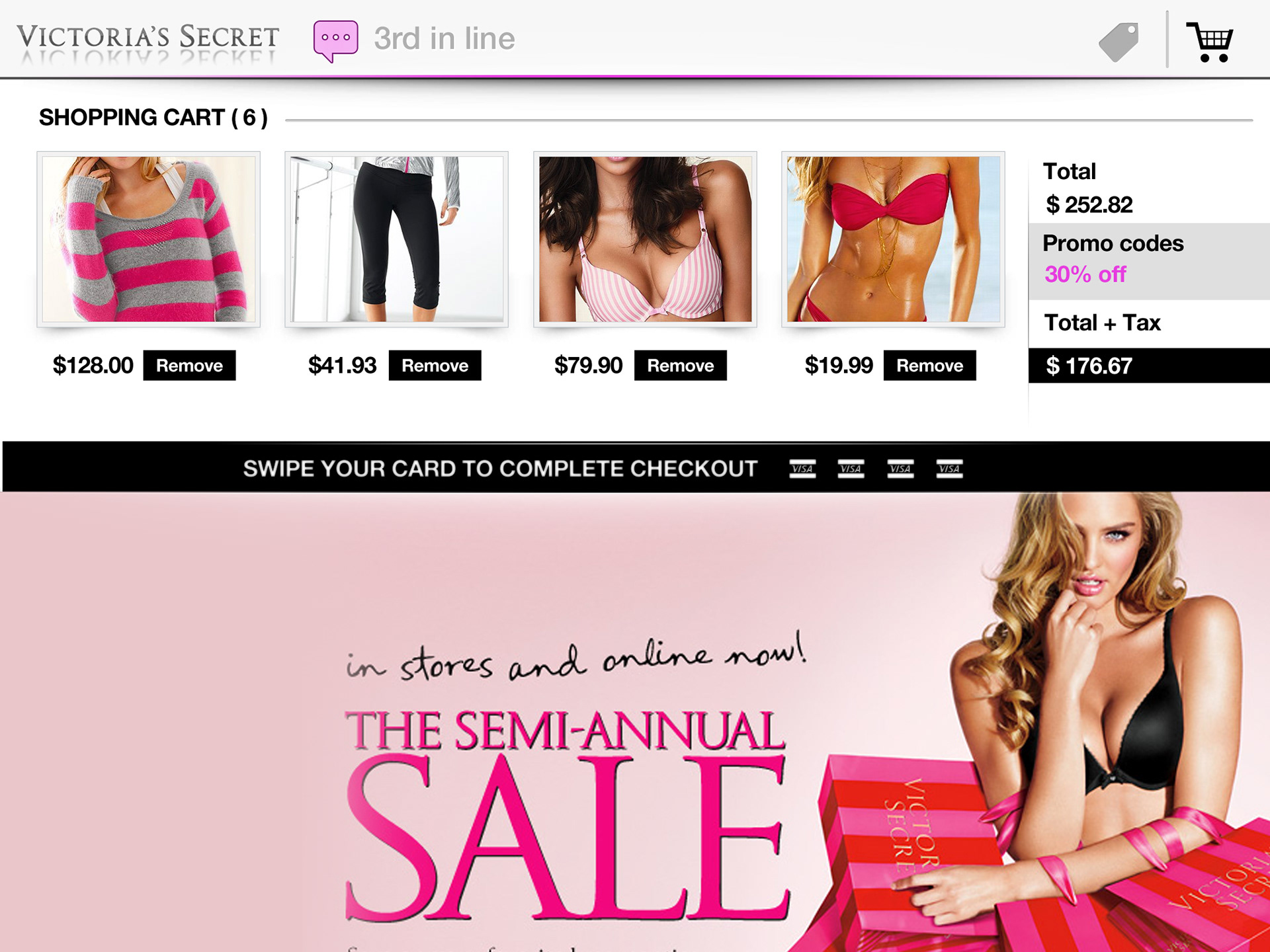The width and height of the screenshot is (1270, 952).
Task: Click the Swipe Your Card checkout bar
Action: [x=636, y=467]
